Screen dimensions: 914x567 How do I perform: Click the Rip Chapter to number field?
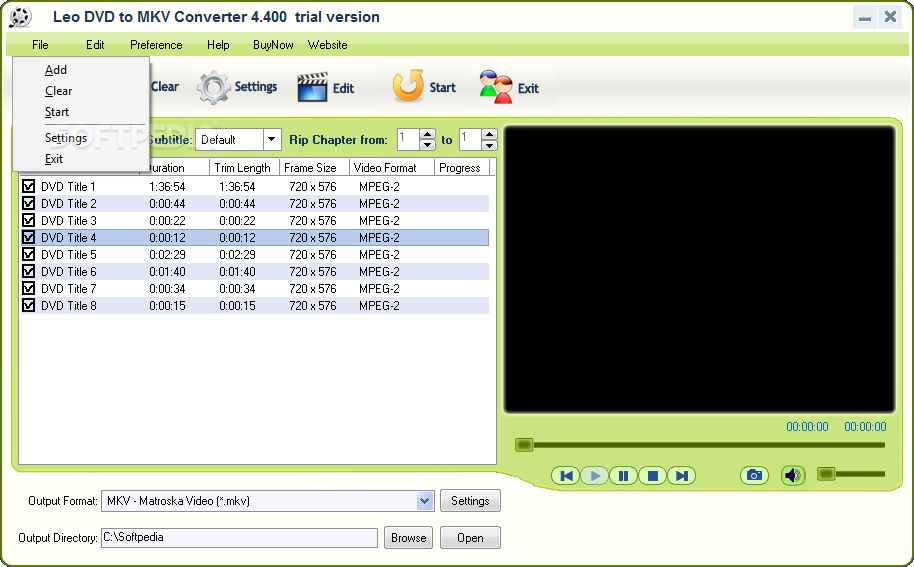(470, 140)
